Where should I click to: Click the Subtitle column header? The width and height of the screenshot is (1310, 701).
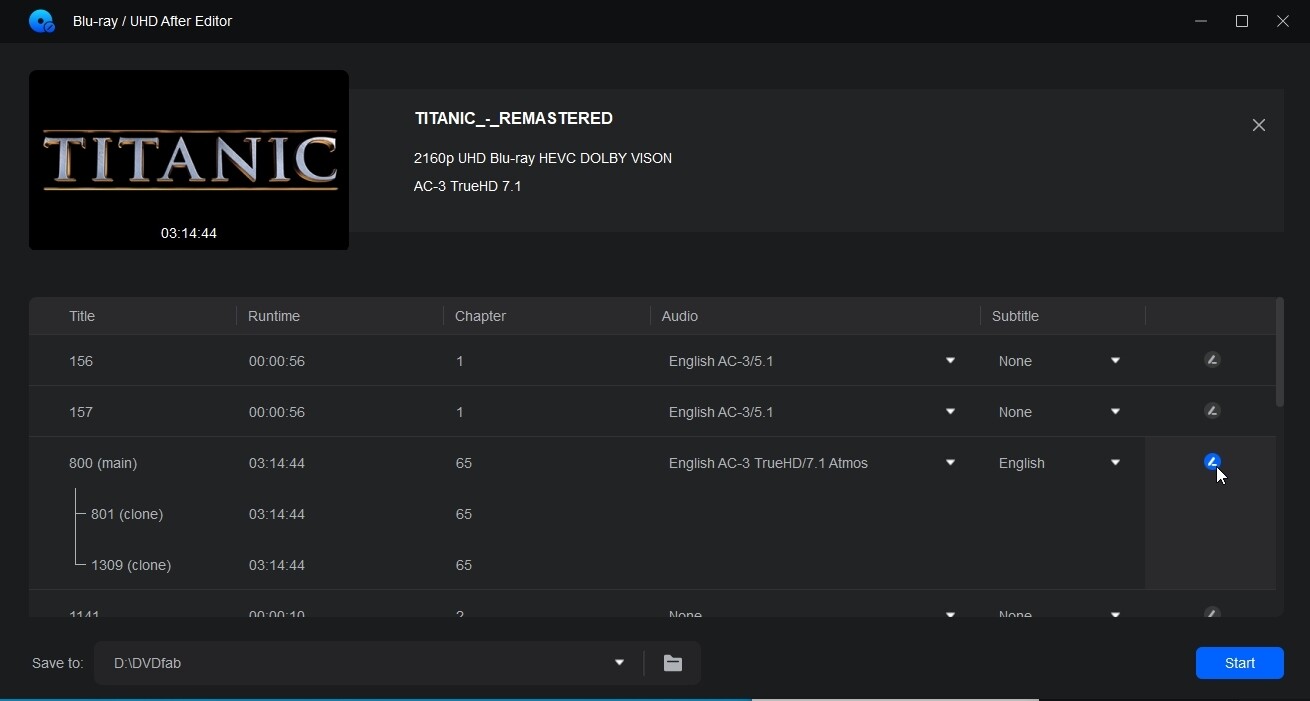pos(1015,316)
